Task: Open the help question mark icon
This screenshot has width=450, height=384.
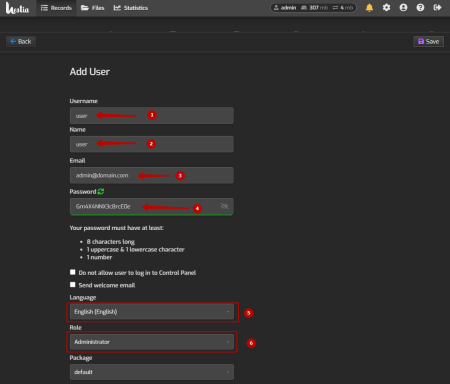Action: 420,8
